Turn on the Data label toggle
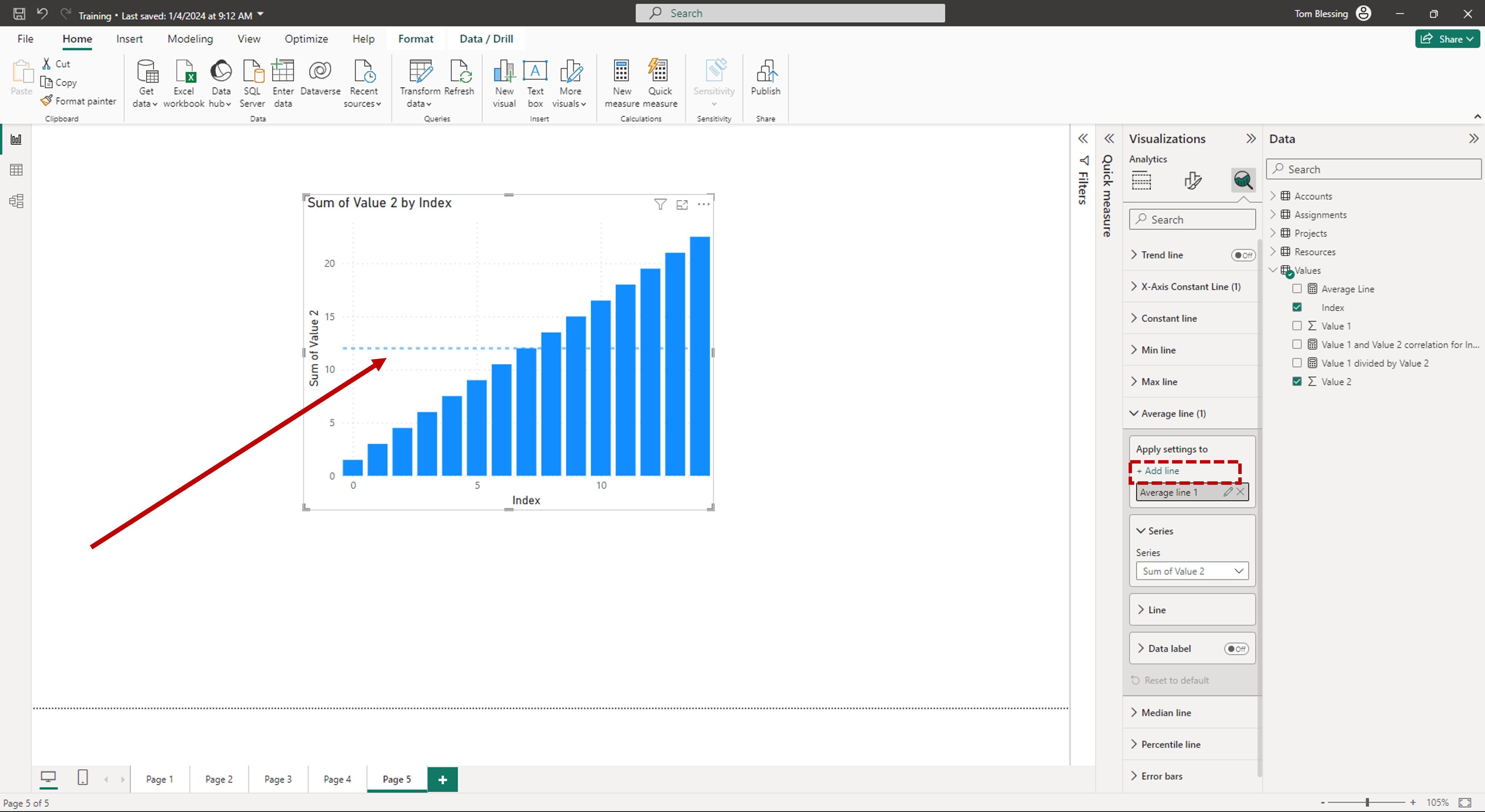The width and height of the screenshot is (1485, 812). coord(1237,648)
